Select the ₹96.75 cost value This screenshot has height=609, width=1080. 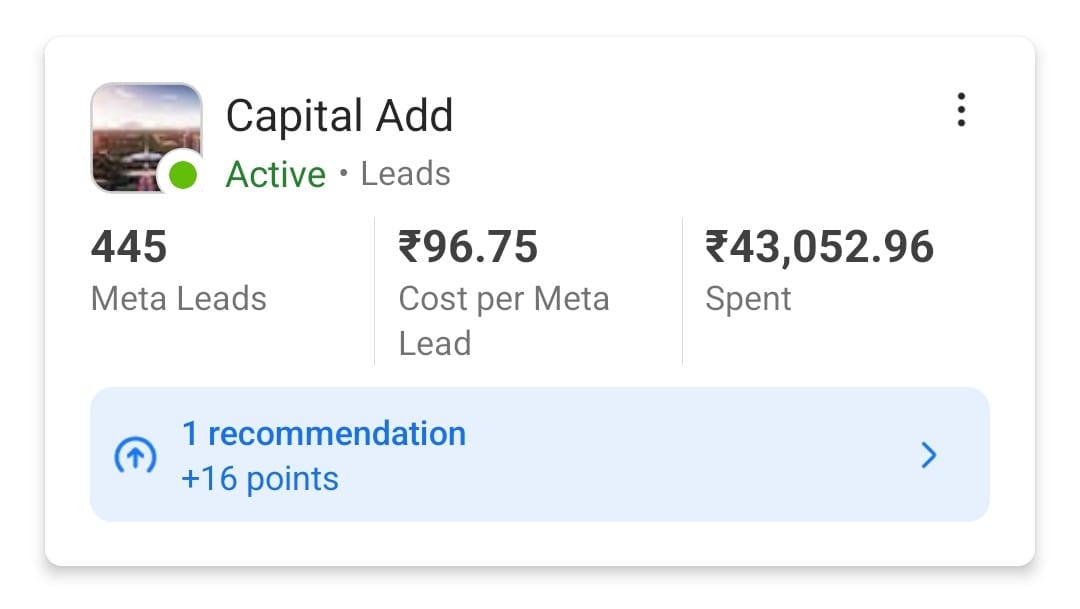click(468, 247)
